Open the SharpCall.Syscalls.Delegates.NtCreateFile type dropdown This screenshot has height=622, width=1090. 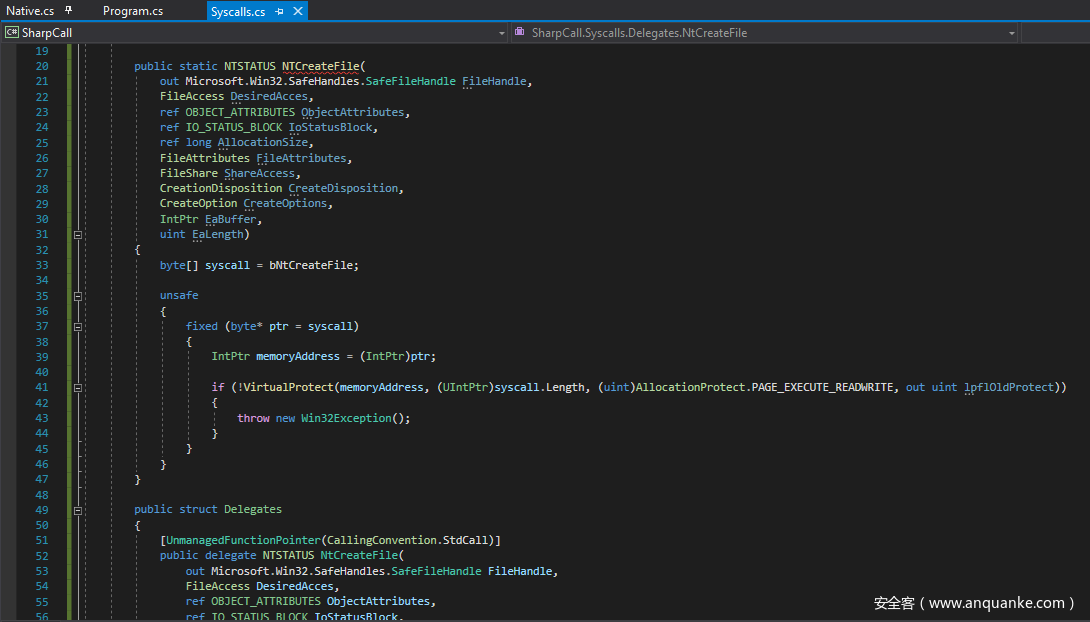point(1012,33)
